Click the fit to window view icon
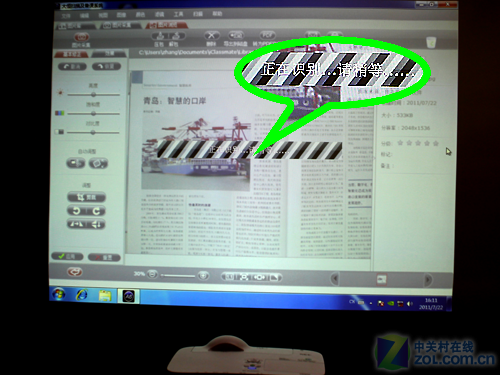This screenshot has width=500, height=375. 244,277
